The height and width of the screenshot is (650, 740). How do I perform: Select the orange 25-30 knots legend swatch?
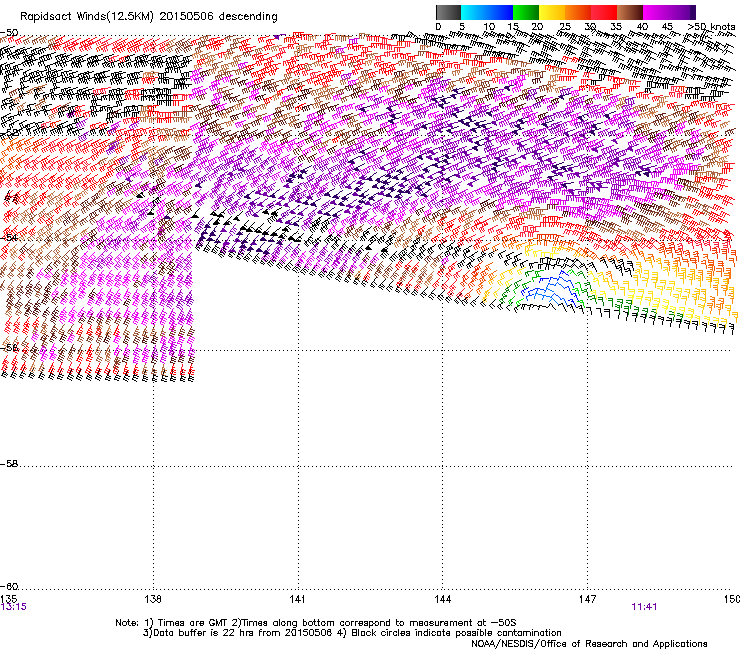pyautogui.click(x=578, y=12)
